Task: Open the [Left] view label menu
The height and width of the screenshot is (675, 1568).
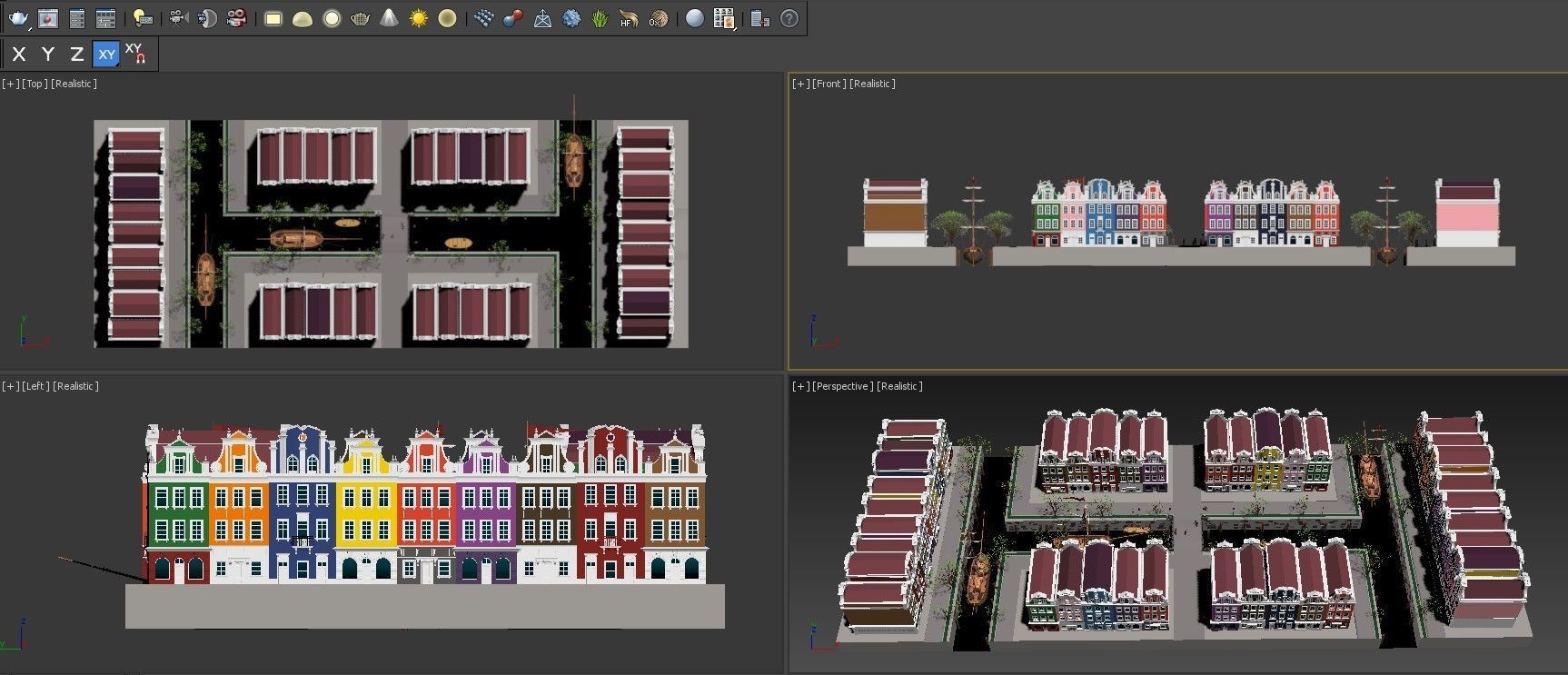Action: [x=35, y=386]
